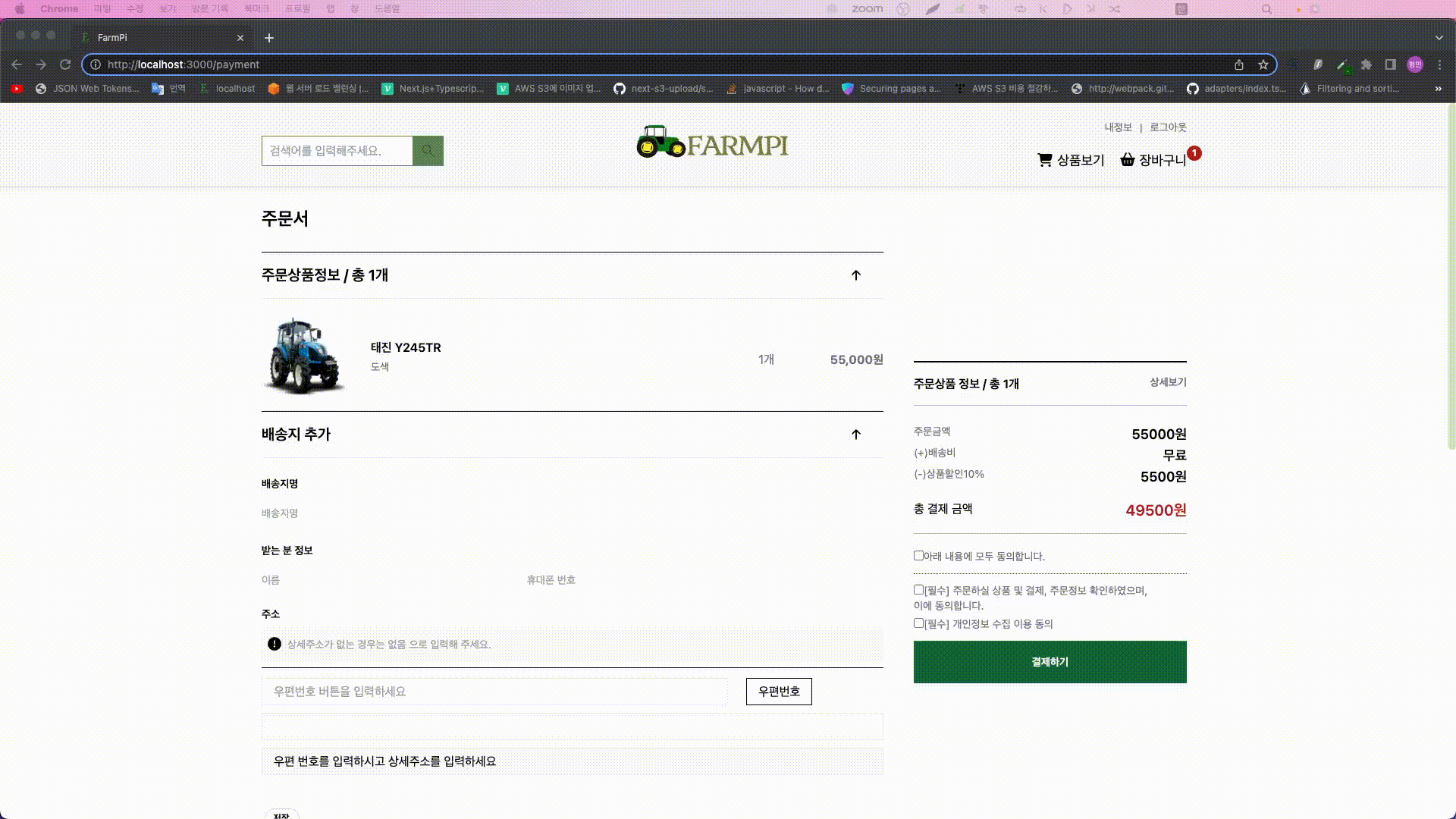
Task: Open the FARMPI tractor logo home link
Action: (x=712, y=143)
